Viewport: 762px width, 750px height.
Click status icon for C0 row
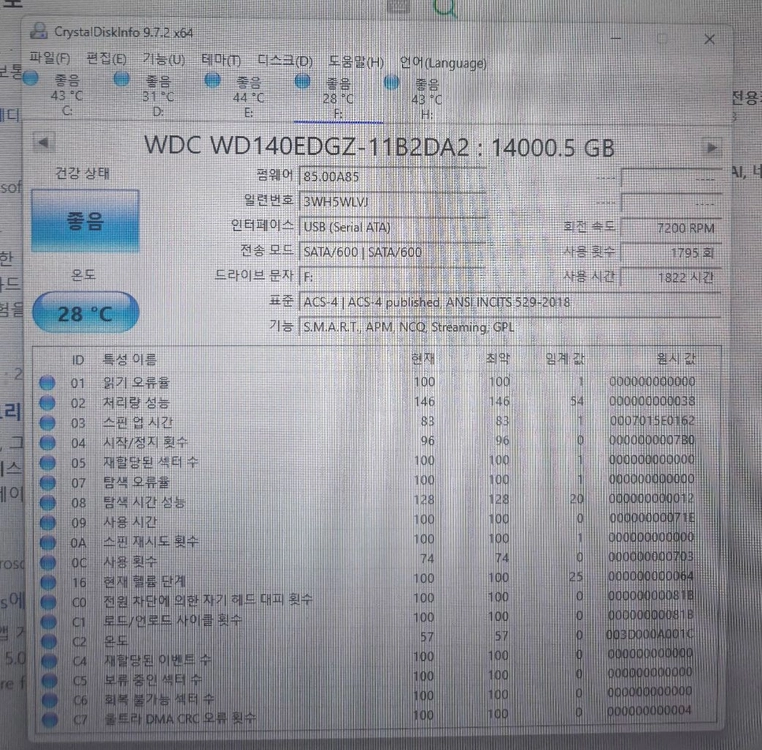tap(49, 602)
